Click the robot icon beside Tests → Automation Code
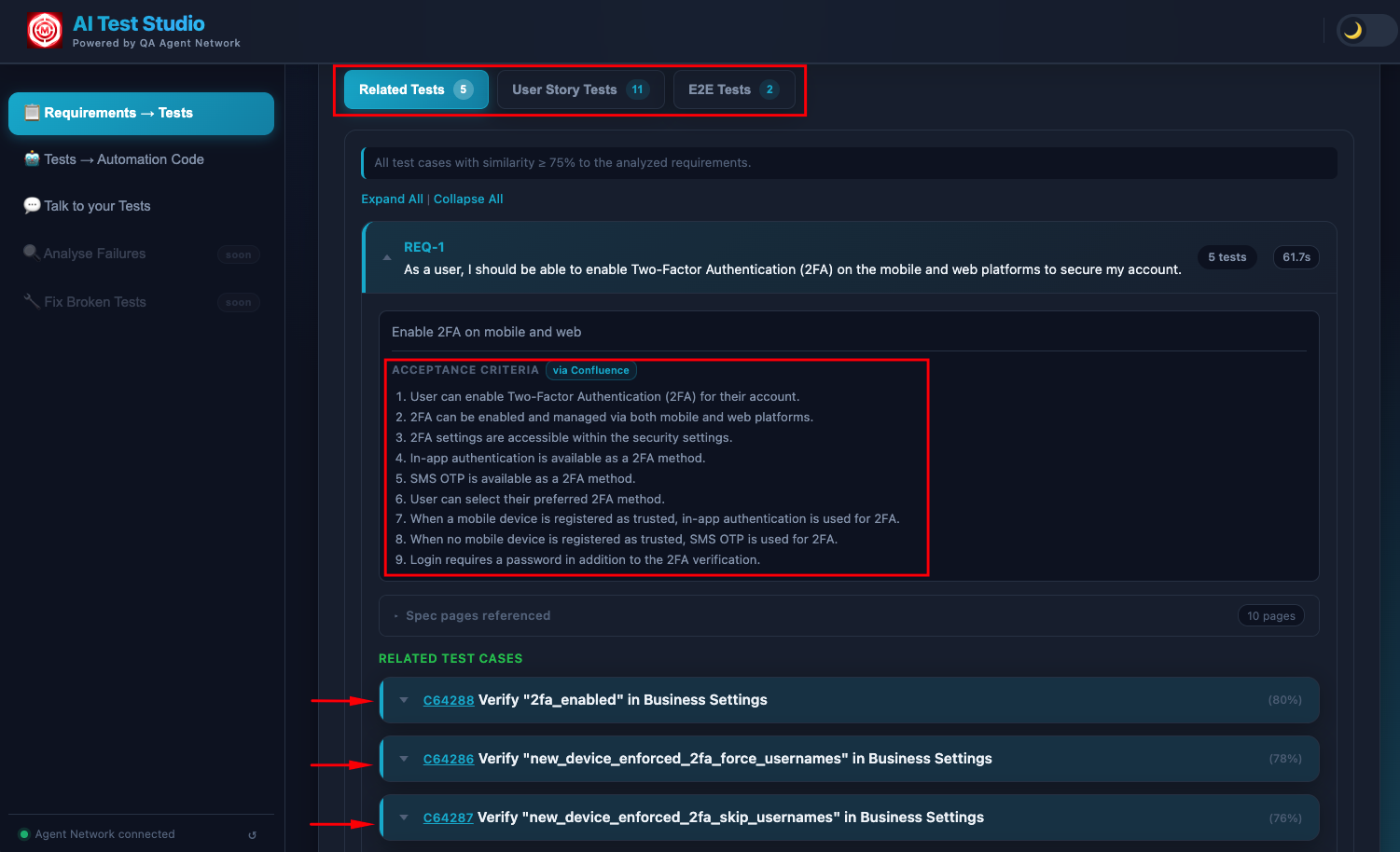The height and width of the screenshot is (852, 1400). point(32,159)
